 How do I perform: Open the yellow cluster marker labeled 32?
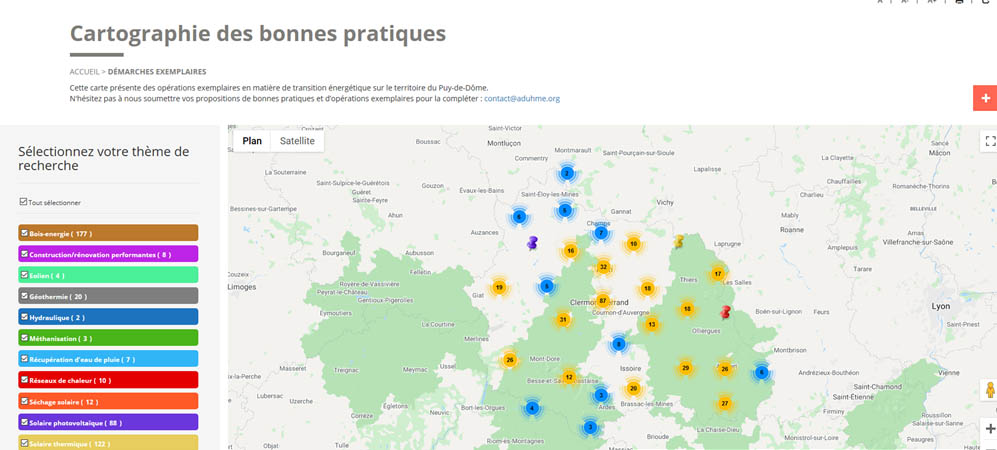[x=602, y=267]
